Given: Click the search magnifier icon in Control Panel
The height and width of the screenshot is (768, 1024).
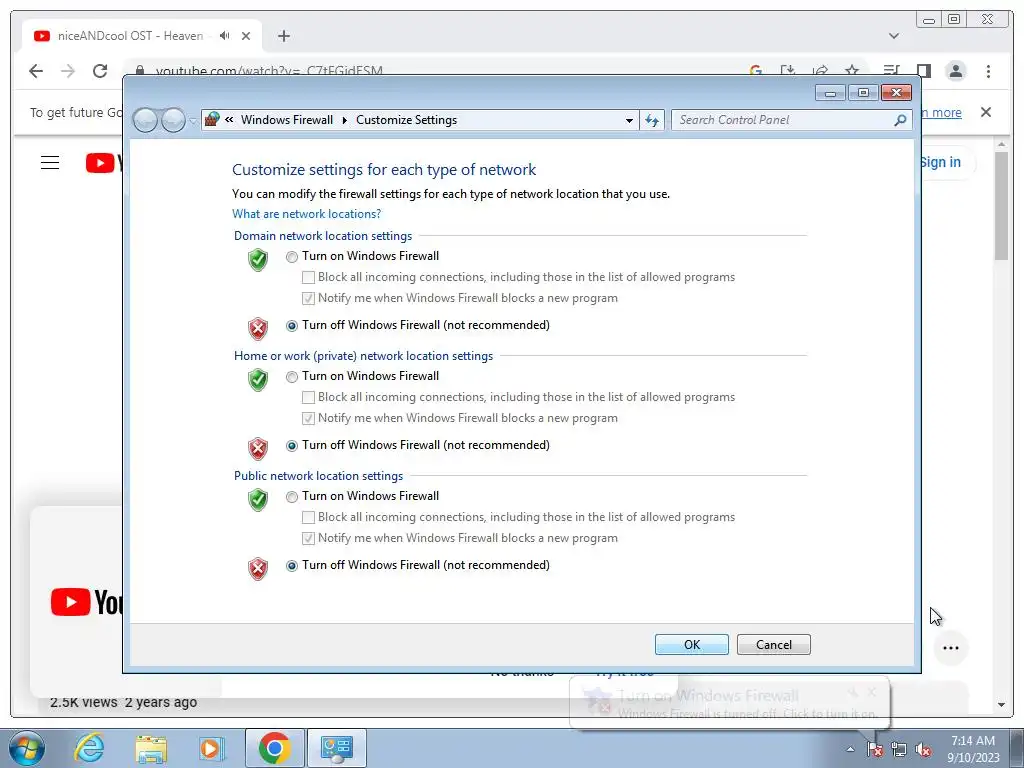Looking at the screenshot, I should click(x=900, y=120).
